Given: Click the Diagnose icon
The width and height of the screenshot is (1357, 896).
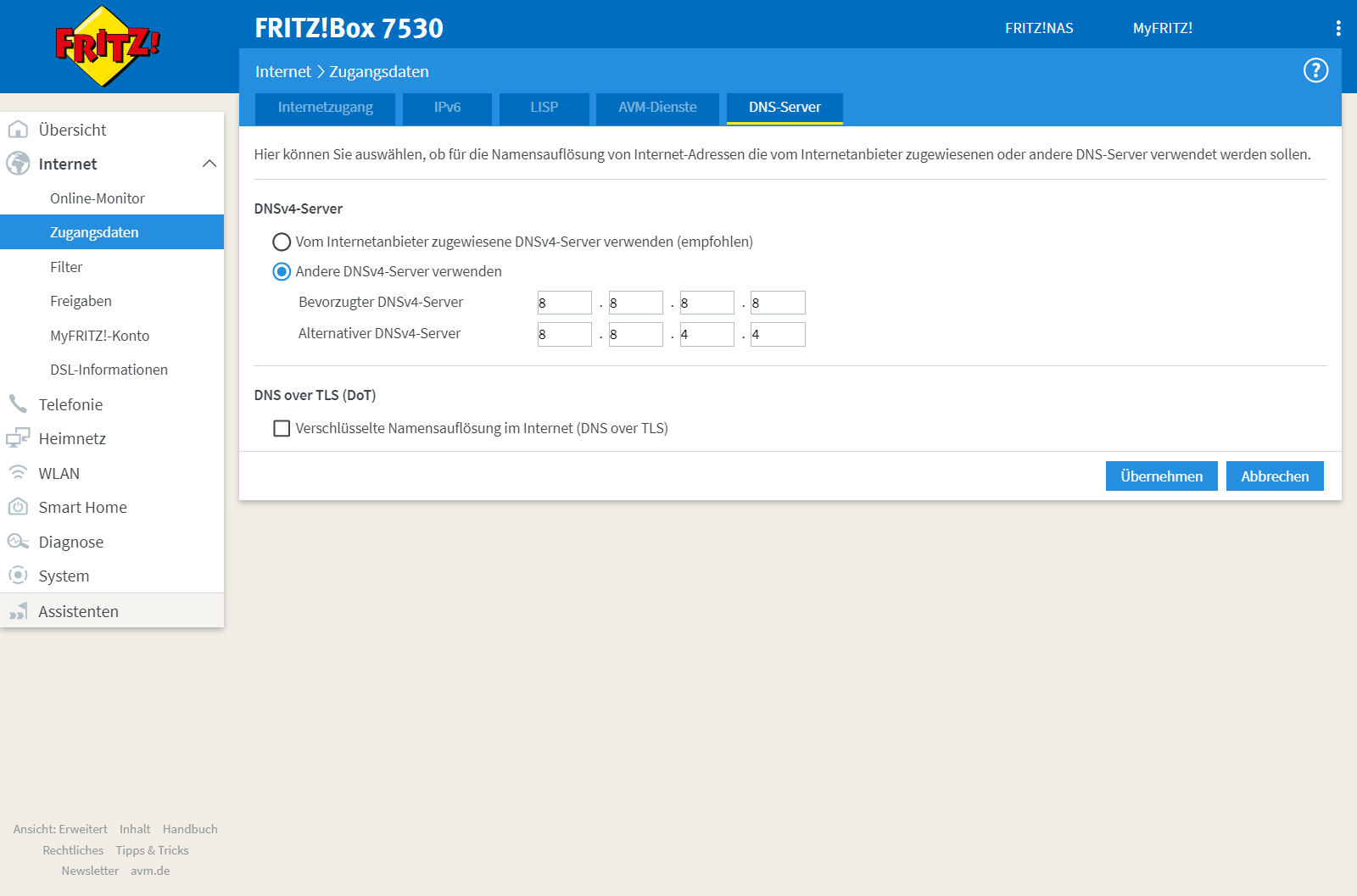Looking at the screenshot, I should (x=18, y=542).
